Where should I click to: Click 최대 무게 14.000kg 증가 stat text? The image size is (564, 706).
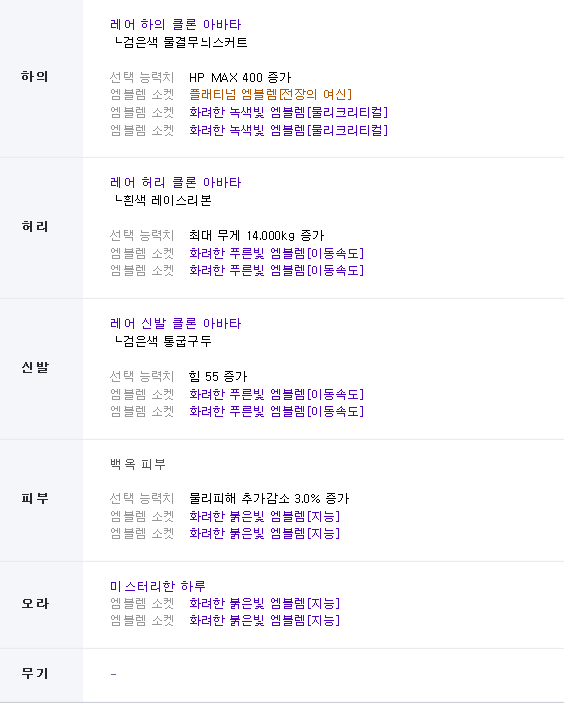tap(257, 235)
